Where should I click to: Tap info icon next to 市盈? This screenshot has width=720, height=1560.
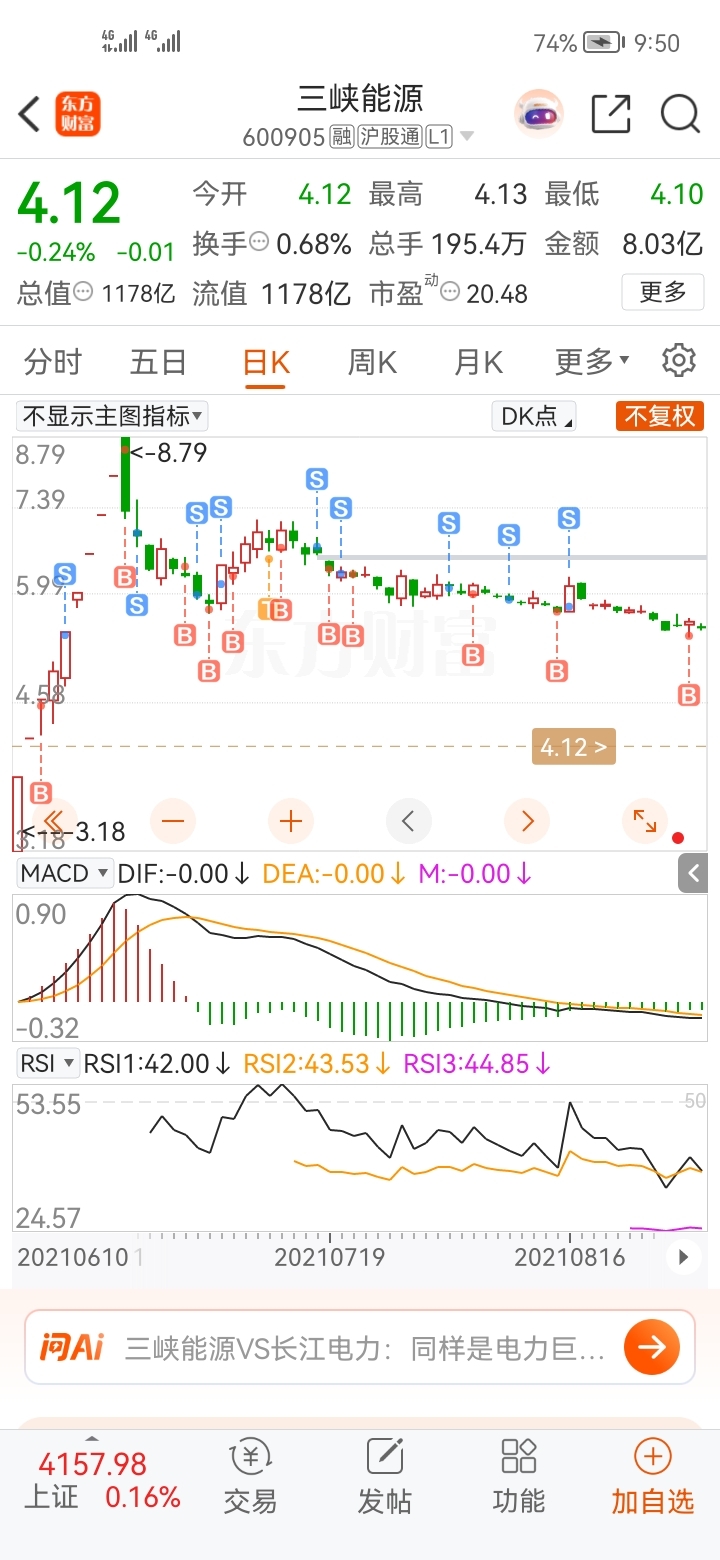451,293
